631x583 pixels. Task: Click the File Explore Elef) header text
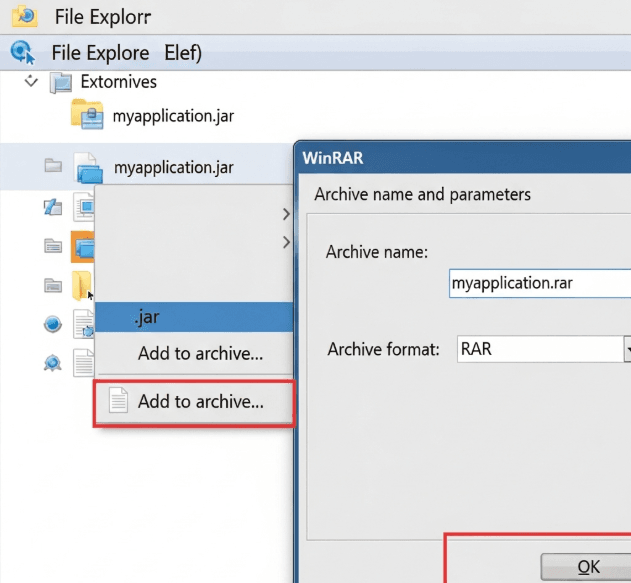(127, 53)
